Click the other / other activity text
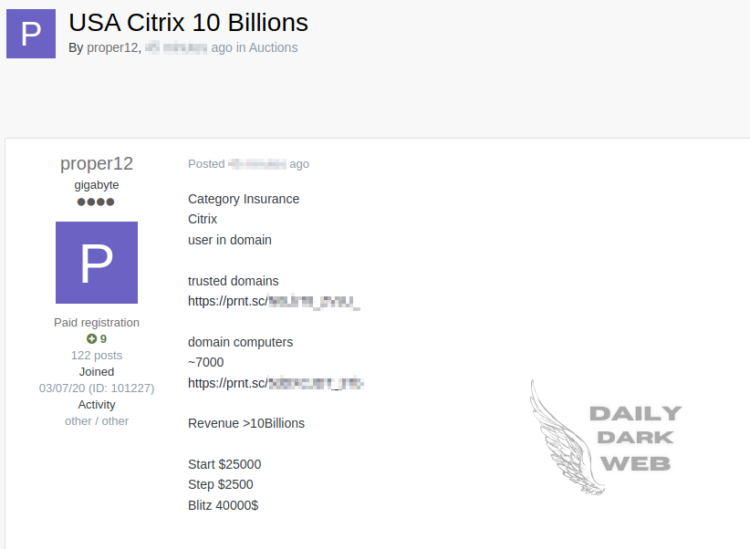The image size is (750, 549). coord(97,421)
